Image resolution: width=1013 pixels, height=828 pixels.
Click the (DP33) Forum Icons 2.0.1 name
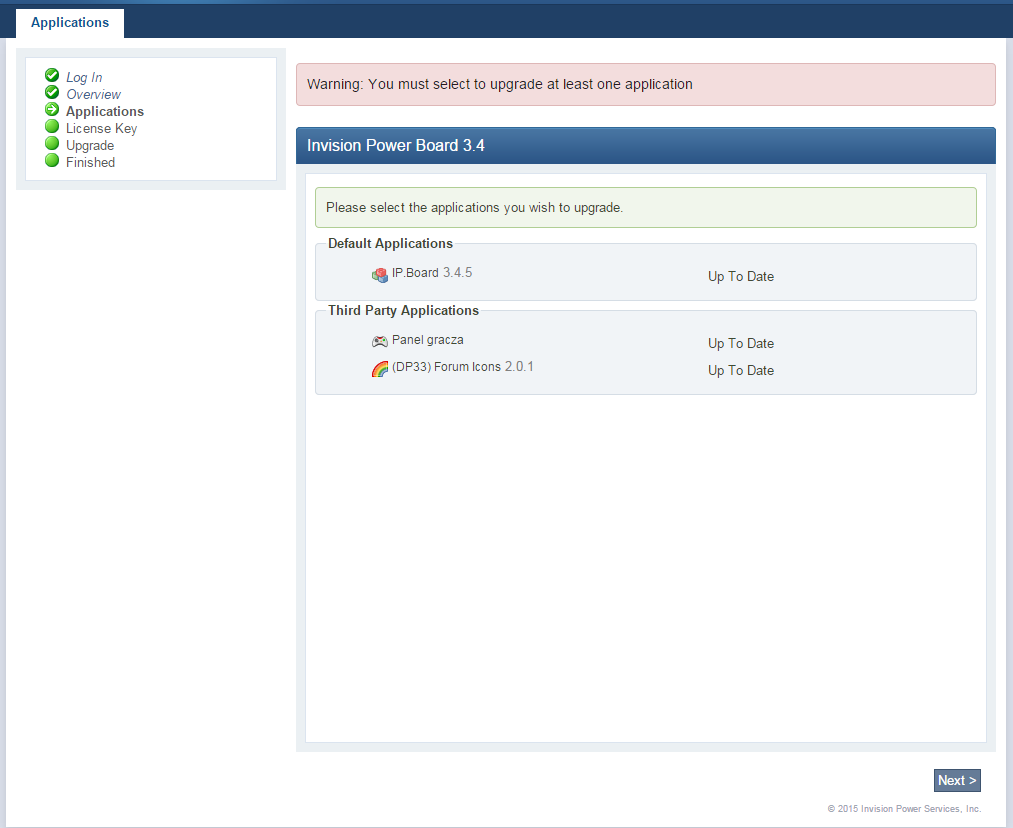click(x=462, y=367)
